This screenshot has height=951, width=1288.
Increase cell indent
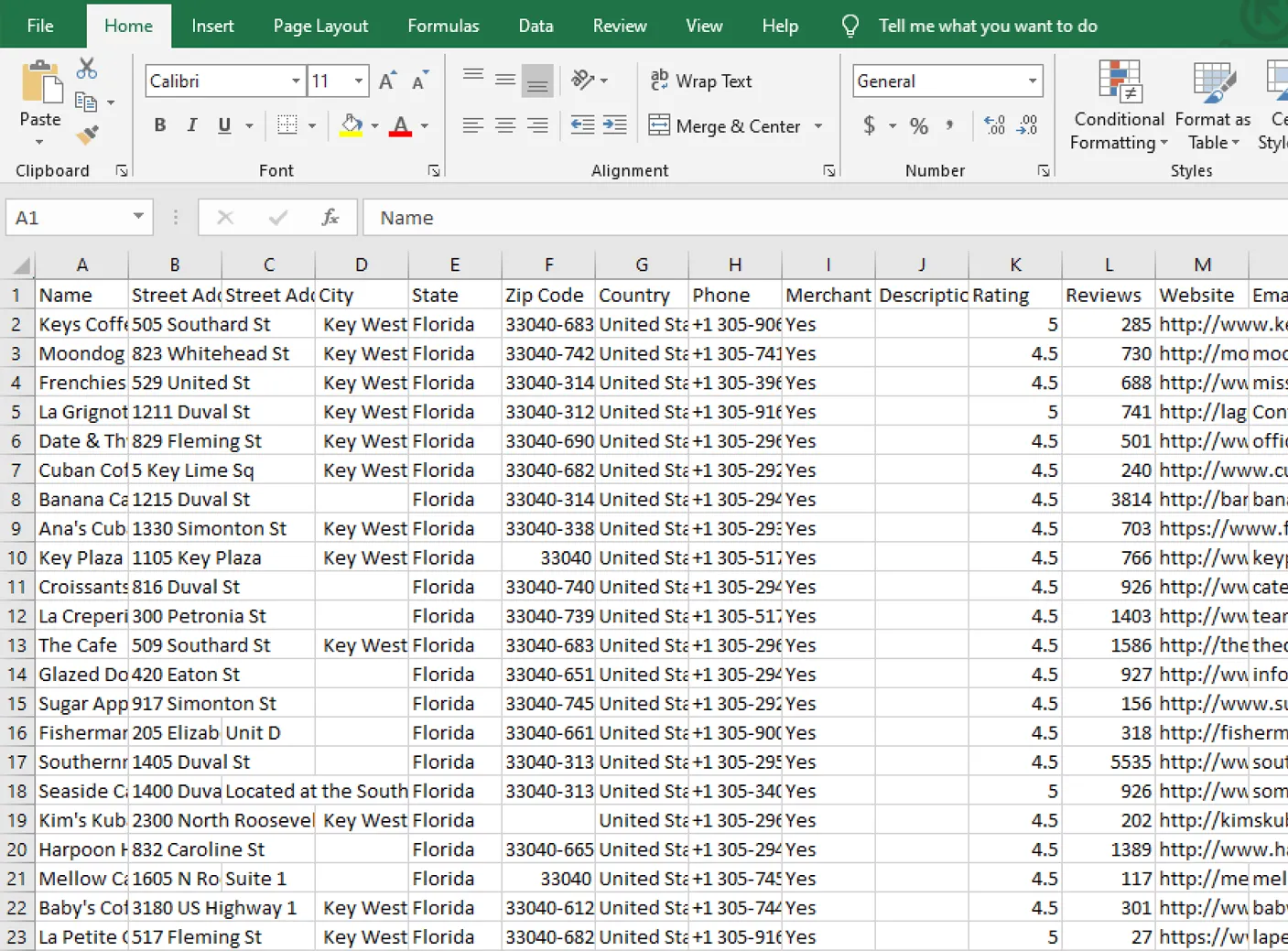pyautogui.click(x=615, y=125)
